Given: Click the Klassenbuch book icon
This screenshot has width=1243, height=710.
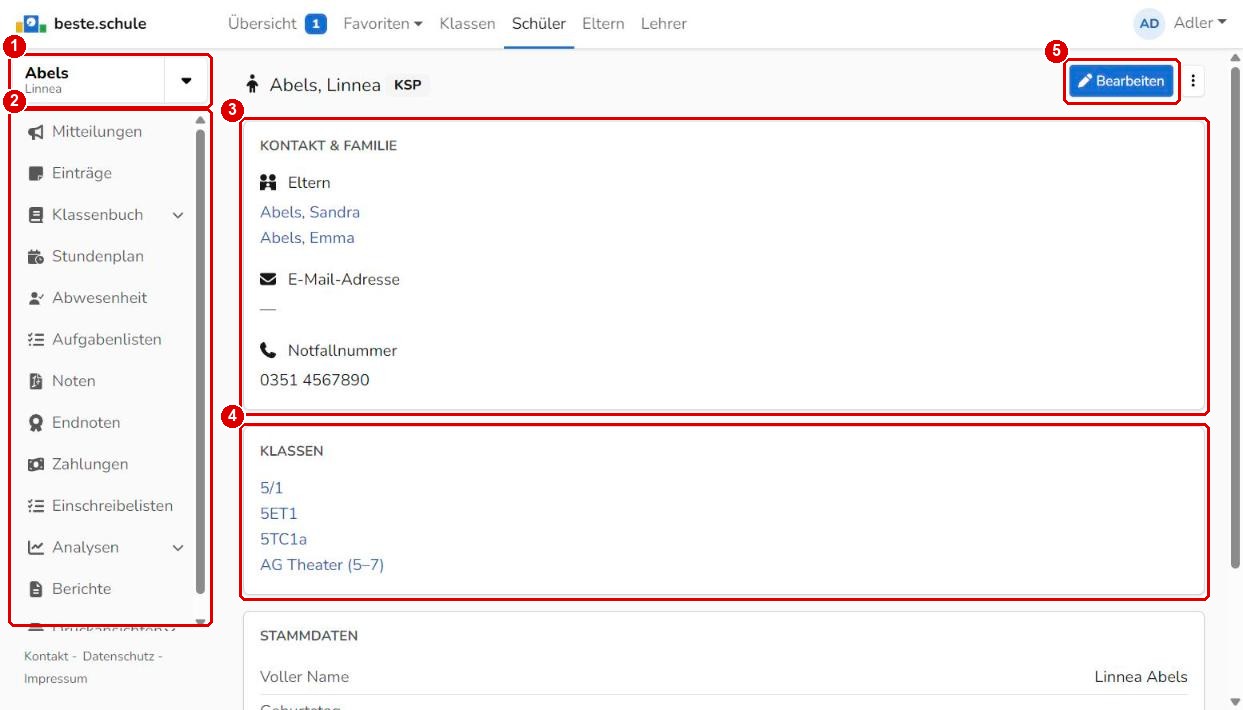Looking at the screenshot, I should point(35,215).
